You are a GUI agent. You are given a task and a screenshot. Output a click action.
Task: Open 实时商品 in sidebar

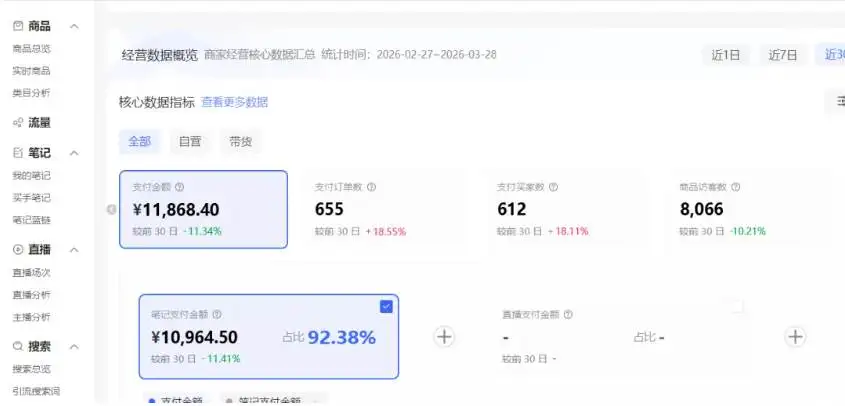(x=31, y=71)
